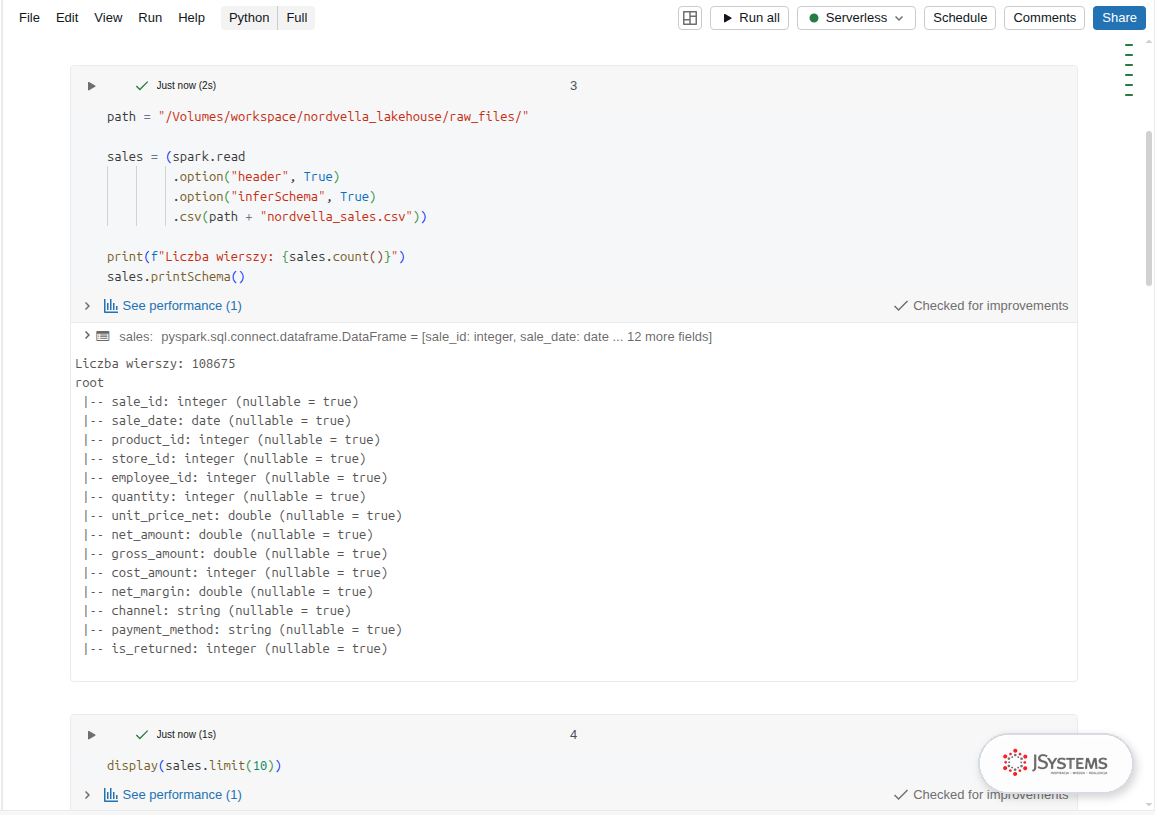Open See performance (1) link in cell 3
This screenshot has width=1155, height=815.
click(x=182, y=306)
